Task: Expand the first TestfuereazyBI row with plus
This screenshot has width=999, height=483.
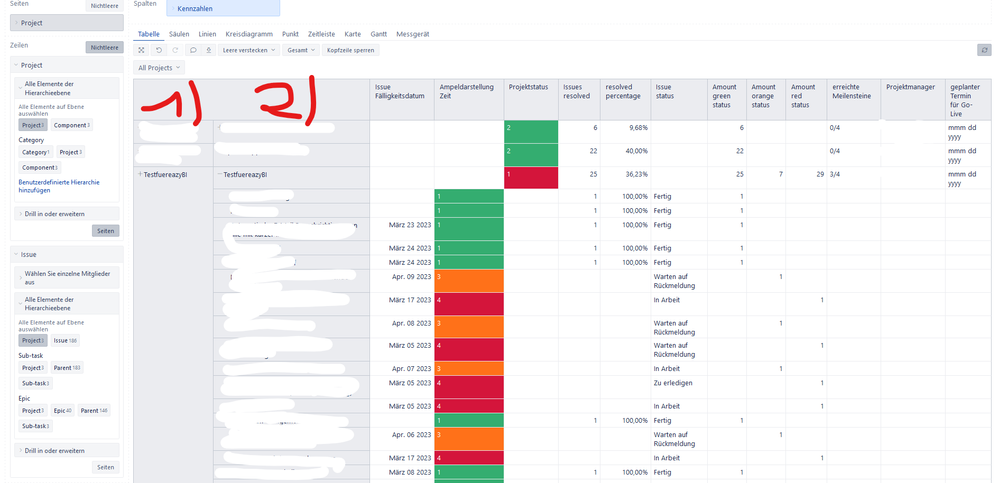Action: (140, 174)
